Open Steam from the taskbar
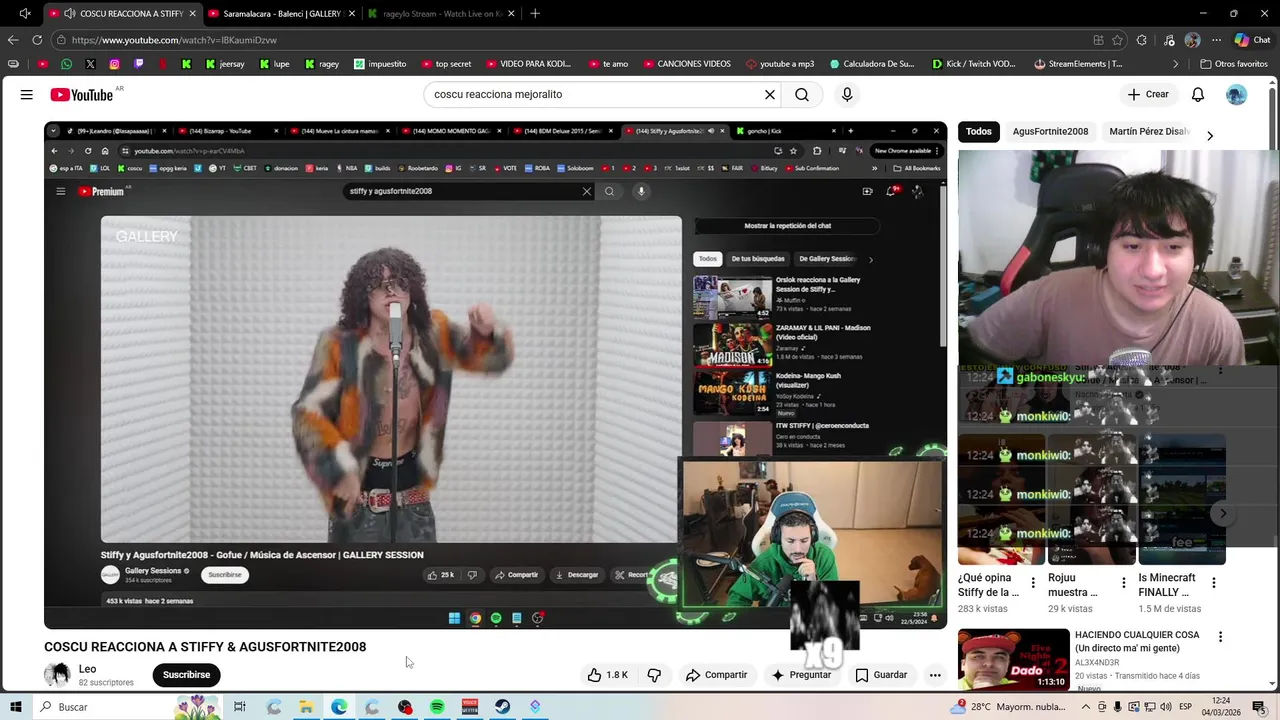Screen dimensions: 1280x720 point(502,707)
